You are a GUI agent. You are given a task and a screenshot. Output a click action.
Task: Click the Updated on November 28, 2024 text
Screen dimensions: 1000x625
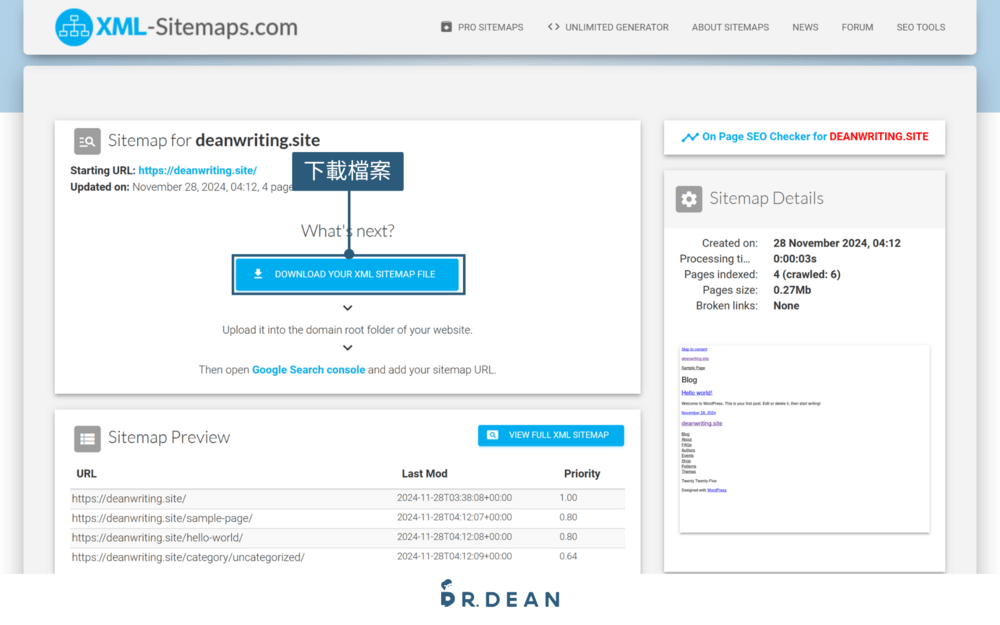[182, 187]
